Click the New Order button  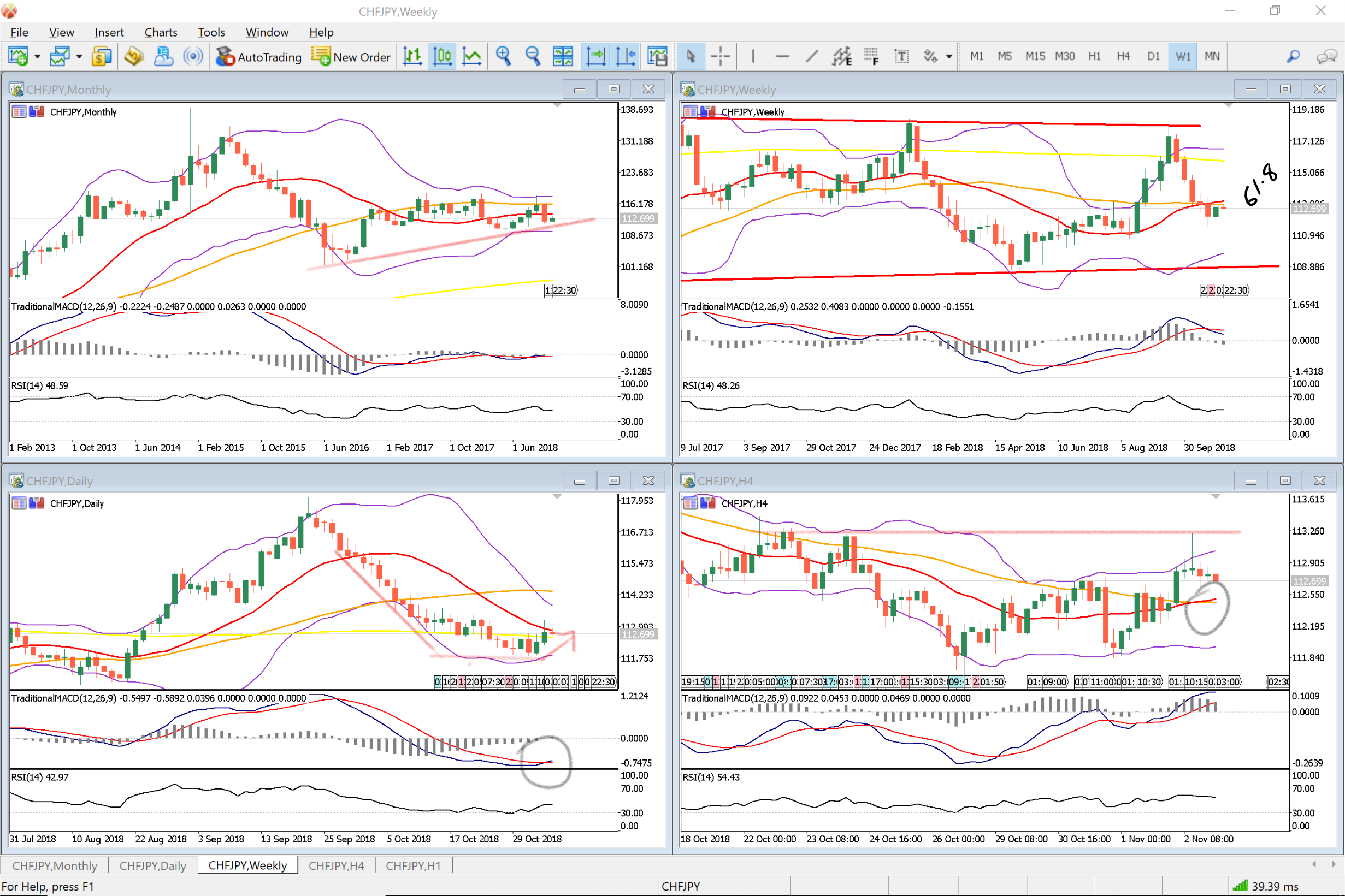[x=351, y=56]
